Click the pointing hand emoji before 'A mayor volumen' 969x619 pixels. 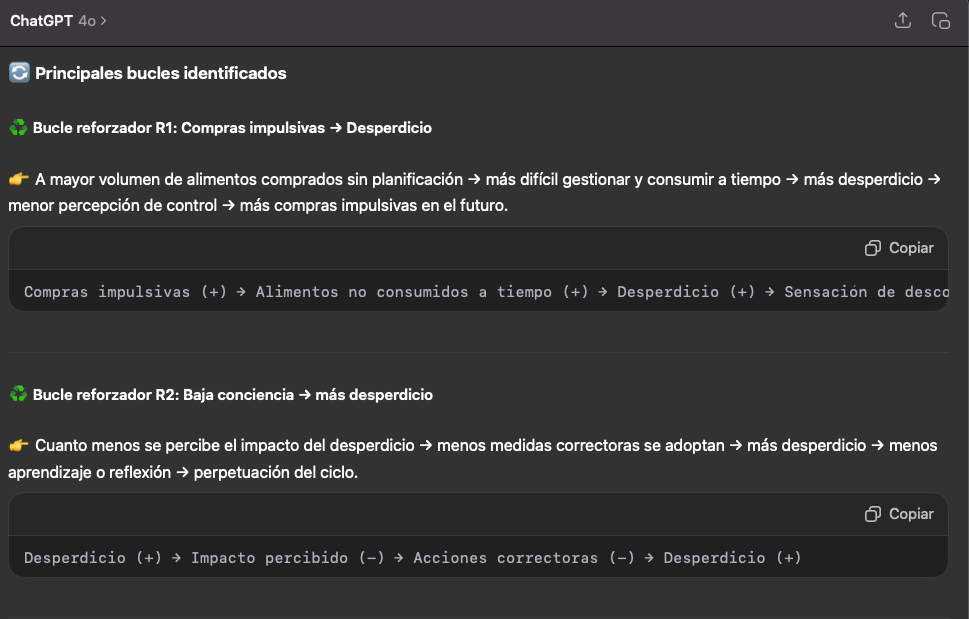click(19, 180)
